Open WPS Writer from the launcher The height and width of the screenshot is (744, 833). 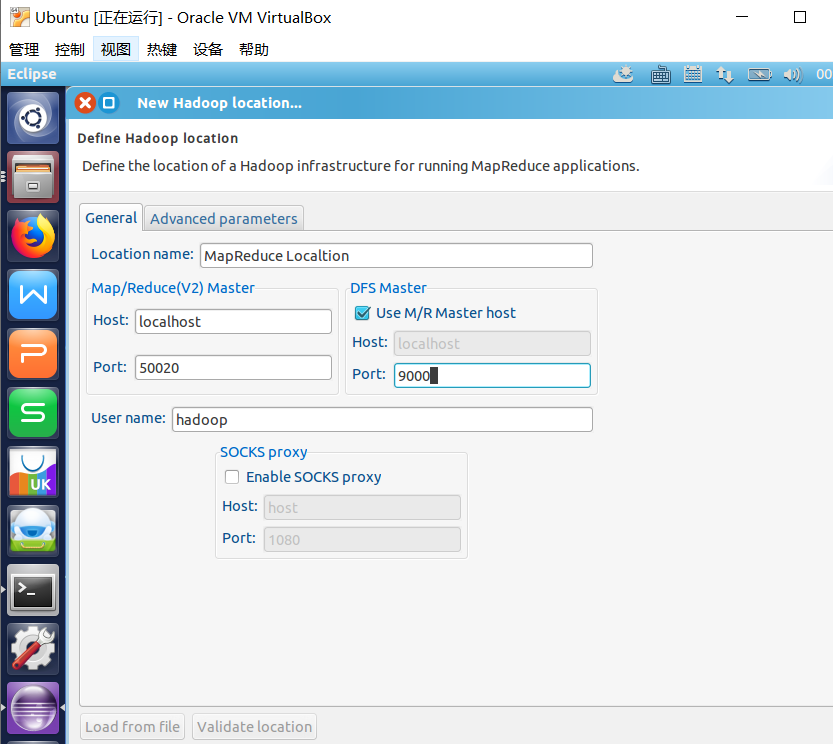click(x=33, y=295)
